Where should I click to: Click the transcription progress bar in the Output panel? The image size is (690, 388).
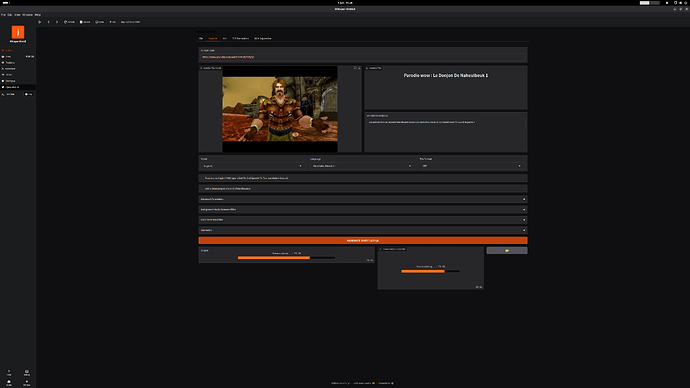pyautogui.click(x=286, y=258)
